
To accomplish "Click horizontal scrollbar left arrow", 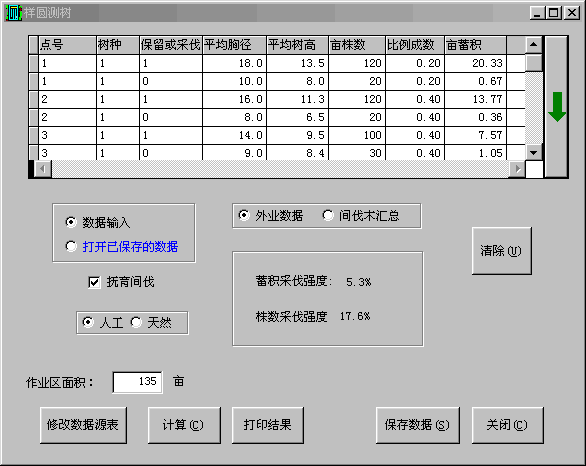I will tap(43, 169).
